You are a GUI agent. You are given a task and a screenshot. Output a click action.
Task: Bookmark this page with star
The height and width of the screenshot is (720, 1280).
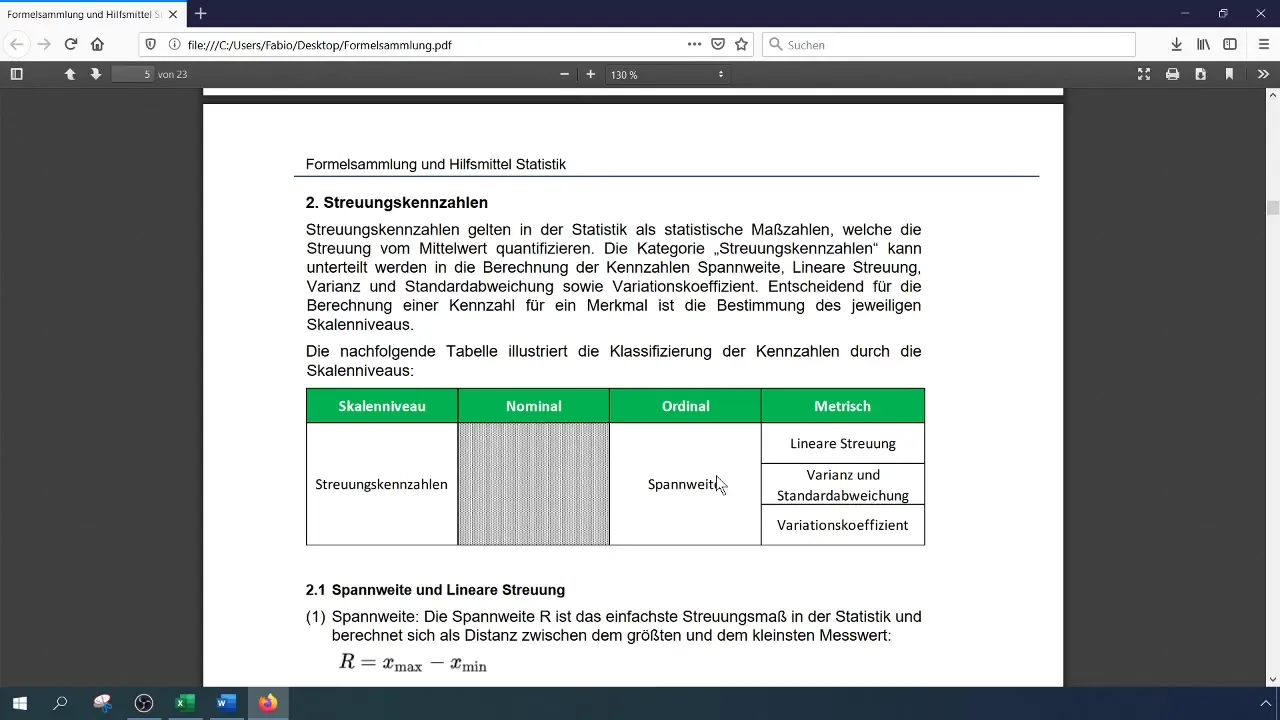coord(741,44)
